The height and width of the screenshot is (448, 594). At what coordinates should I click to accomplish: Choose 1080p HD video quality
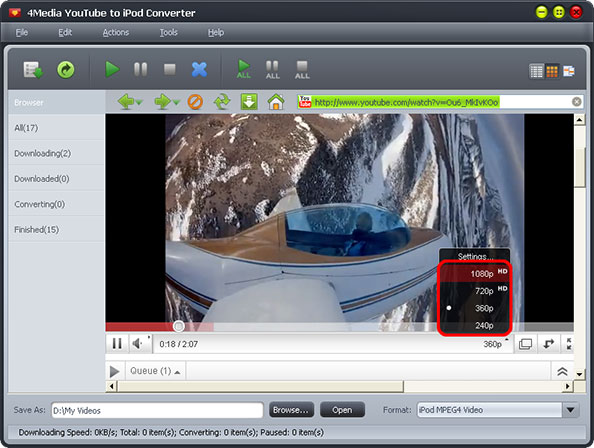coord(474,273)
